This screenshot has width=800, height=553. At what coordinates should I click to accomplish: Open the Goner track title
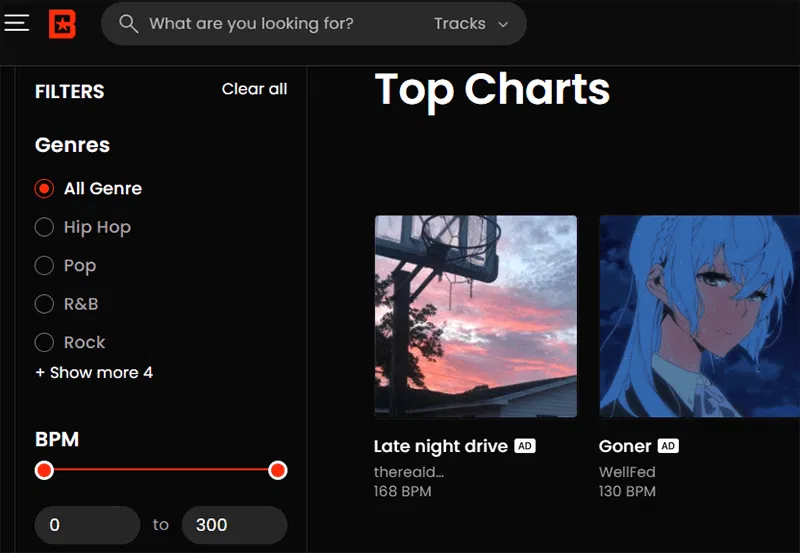625,446
